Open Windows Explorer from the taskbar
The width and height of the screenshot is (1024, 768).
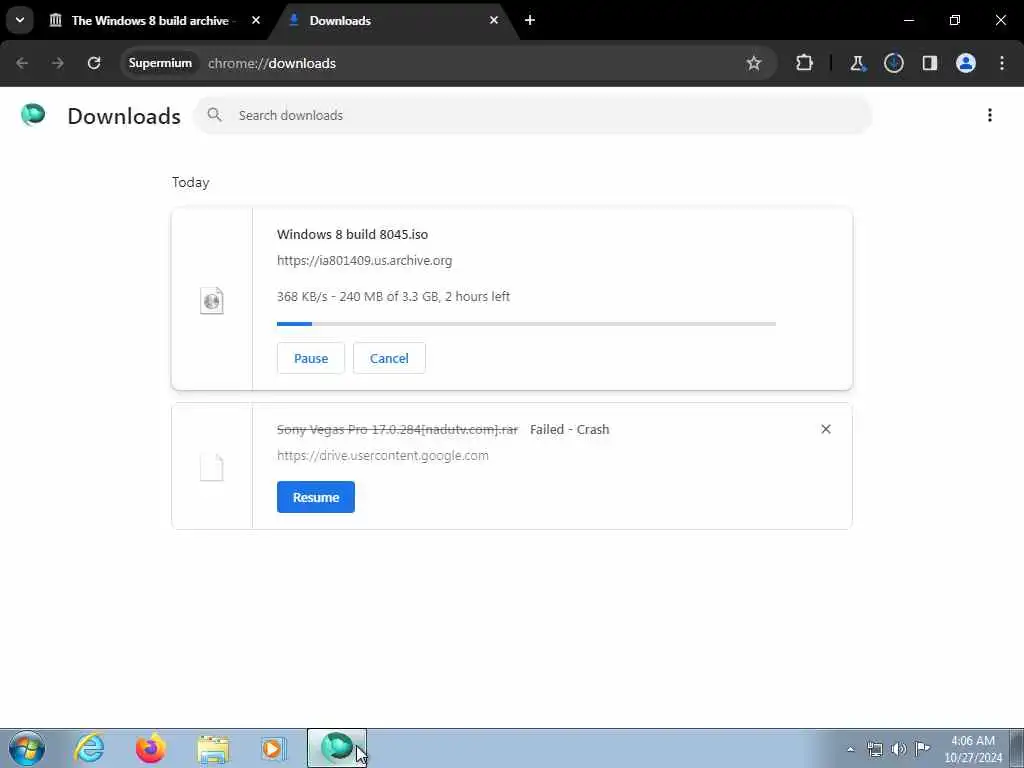213,748
